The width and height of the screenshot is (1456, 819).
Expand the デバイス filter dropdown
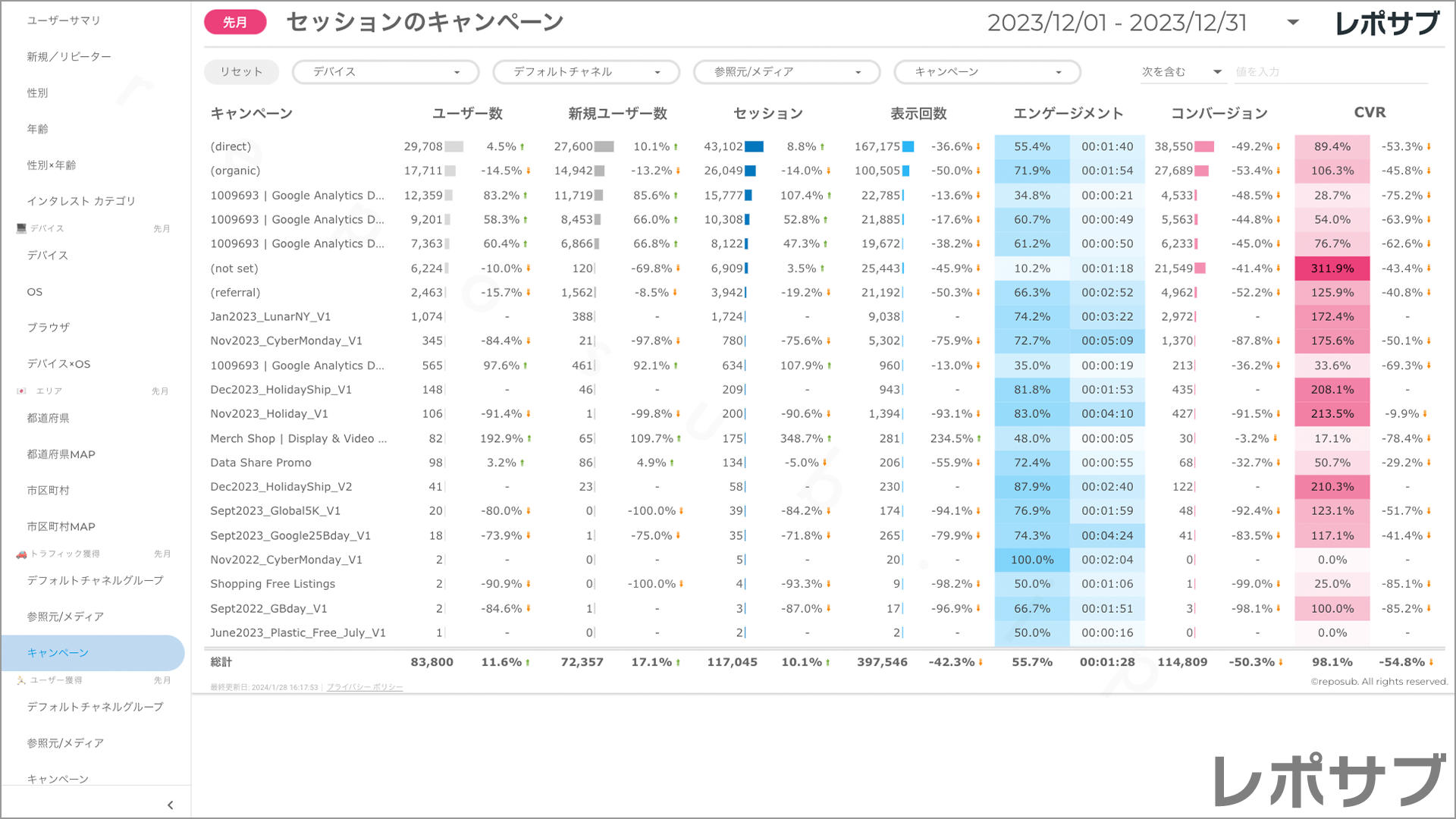(386, 72)
